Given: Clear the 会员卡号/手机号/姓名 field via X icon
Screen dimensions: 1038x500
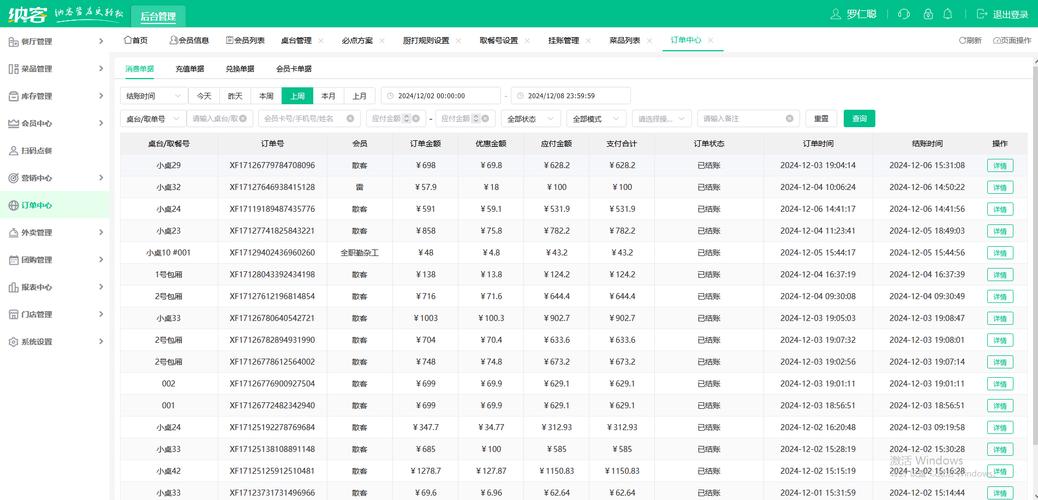Looking at the screenshot, I should 350,119.
